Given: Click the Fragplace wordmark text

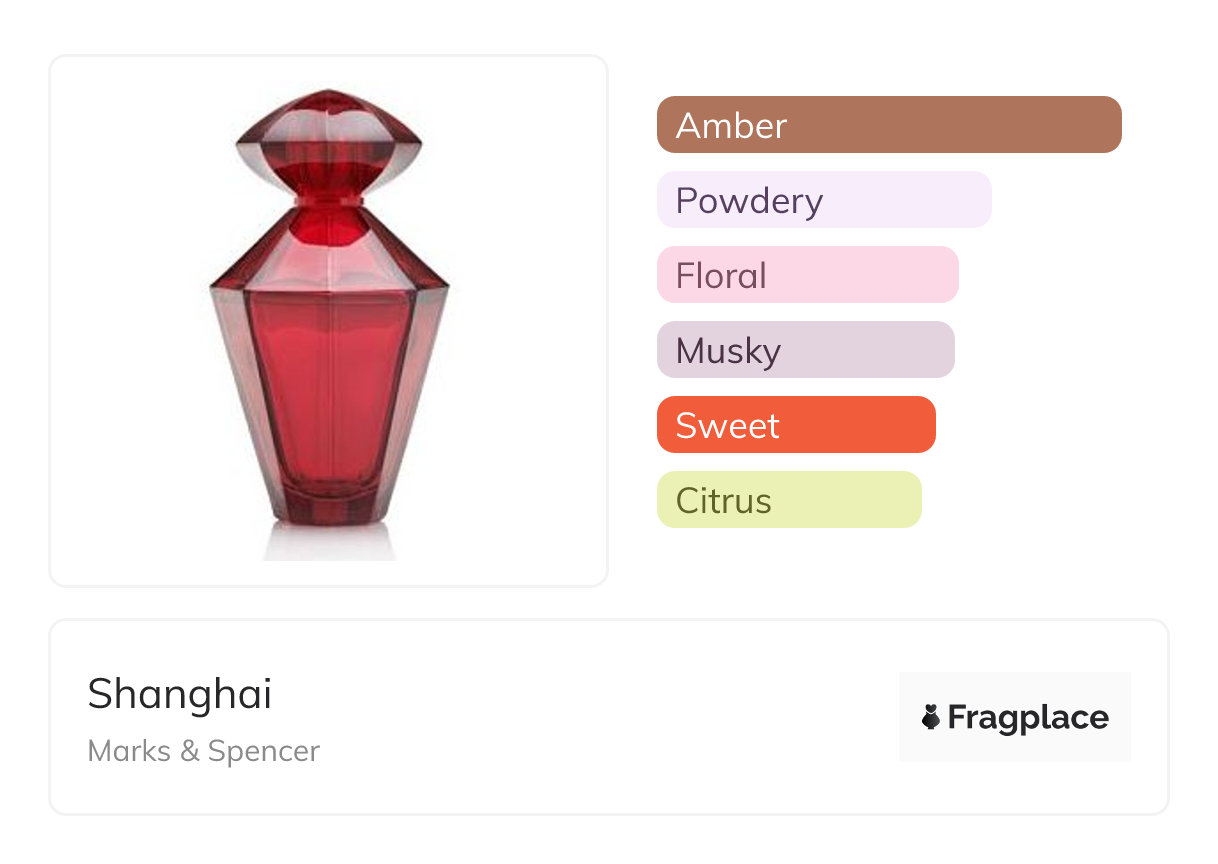Looking at the screenshot, I should pos(1028,717).
